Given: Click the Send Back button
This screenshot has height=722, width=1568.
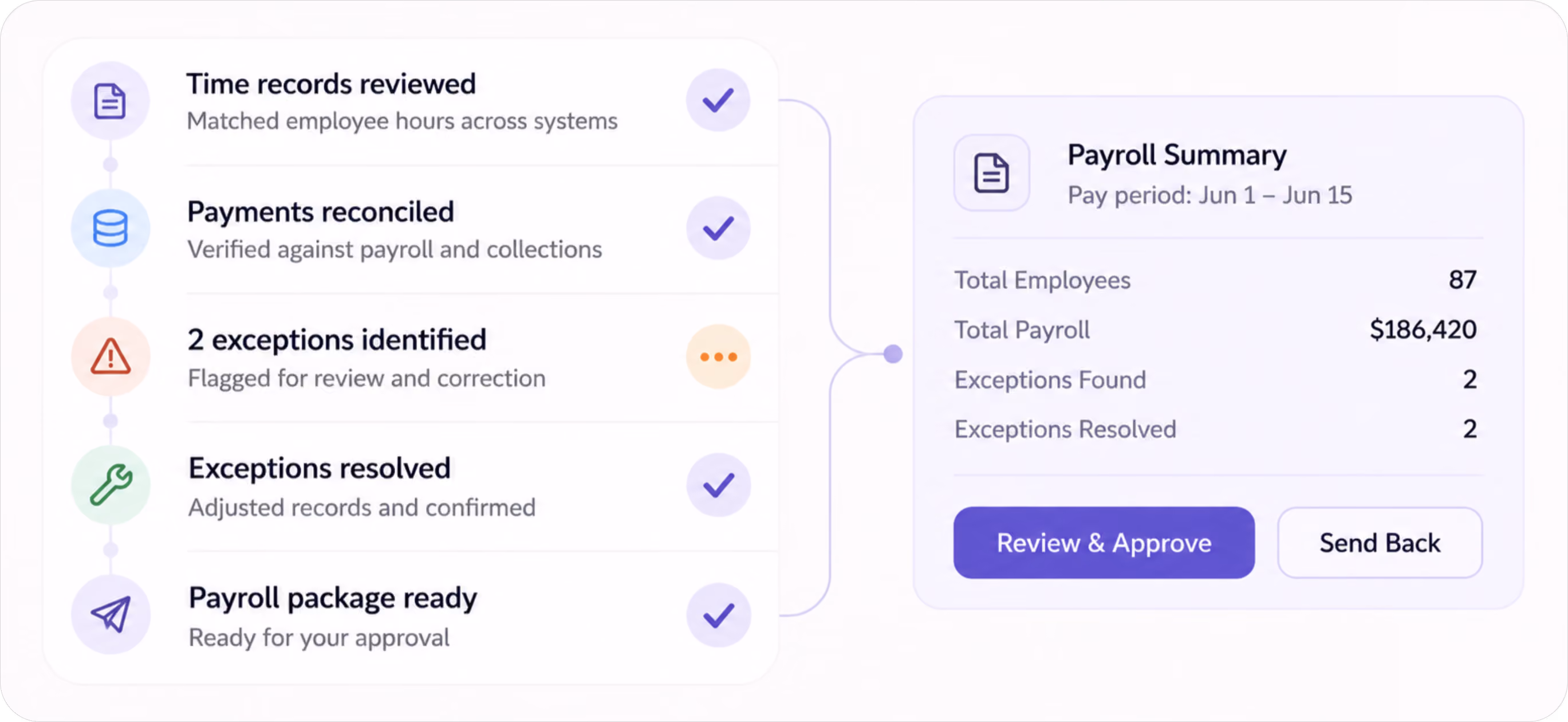Looking at the screenshot, I should (1380, 543).
